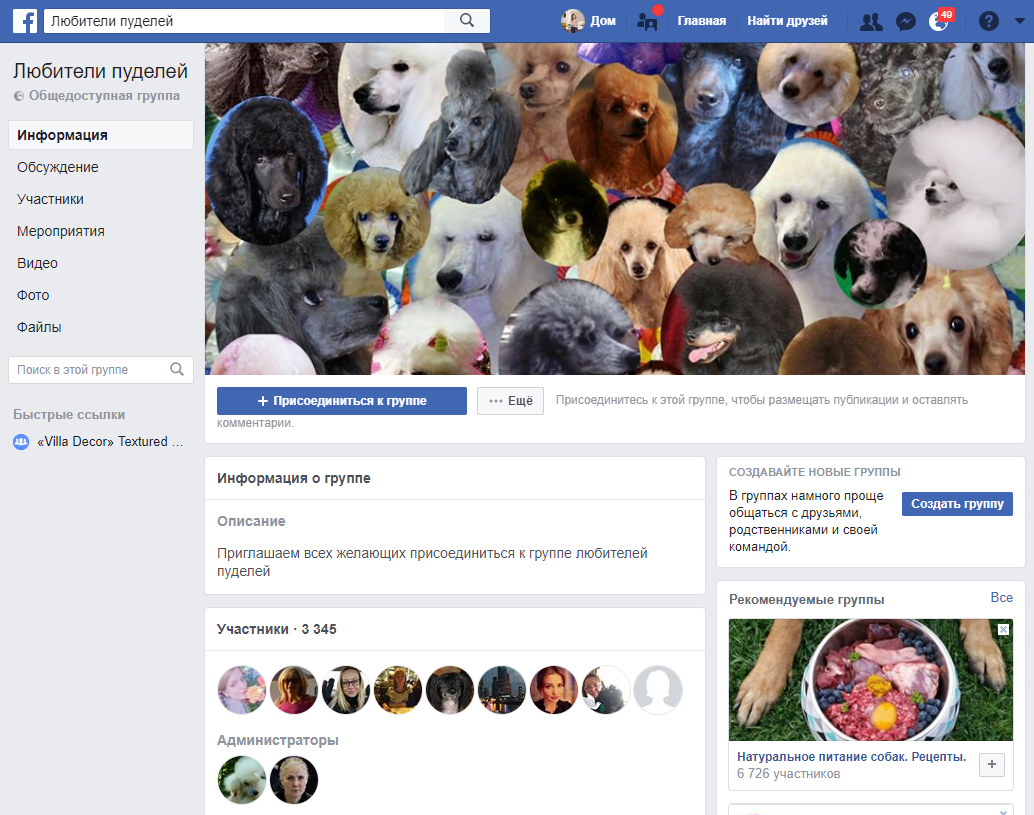Image resolution: width=1034 pixels, height=815 pixels.
Task: Open the friend activity icon with red dot
Action: point(648,21)
